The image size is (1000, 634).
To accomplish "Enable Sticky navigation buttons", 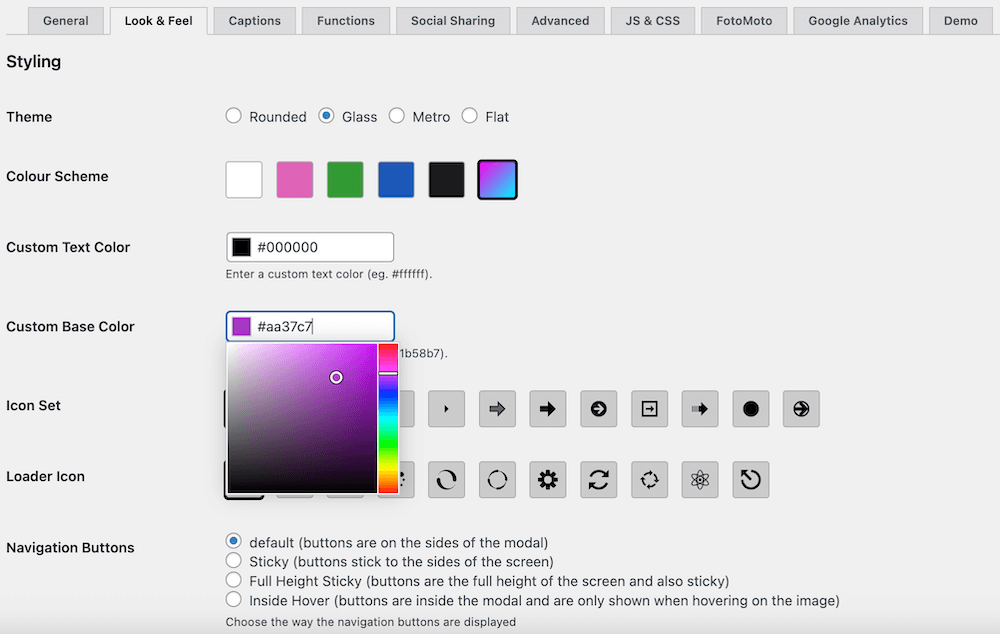I will (x=233, y=561).
